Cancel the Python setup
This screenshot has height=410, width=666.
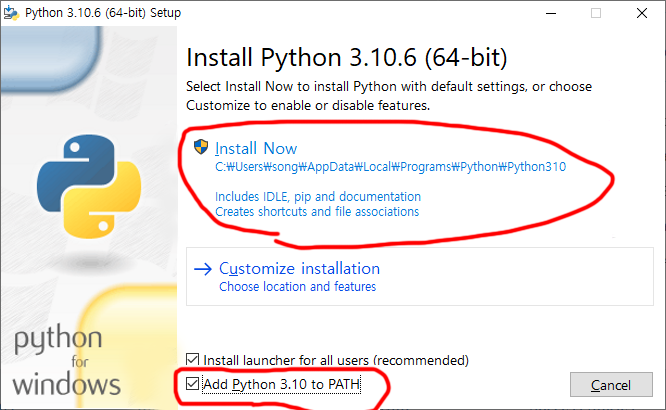pyautogui.click(x=611, y=385)
